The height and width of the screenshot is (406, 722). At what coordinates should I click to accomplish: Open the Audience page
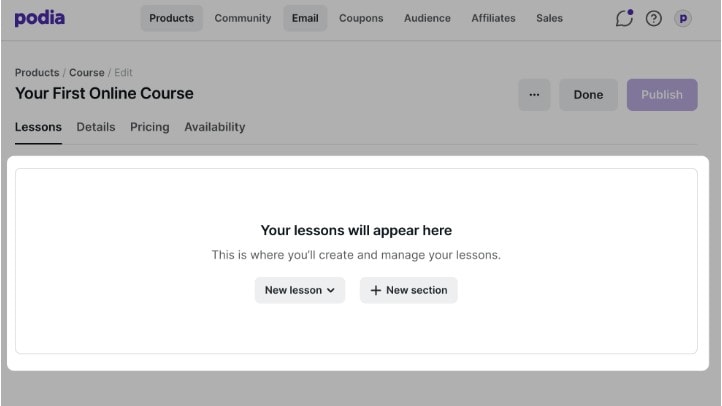[427, 18]
